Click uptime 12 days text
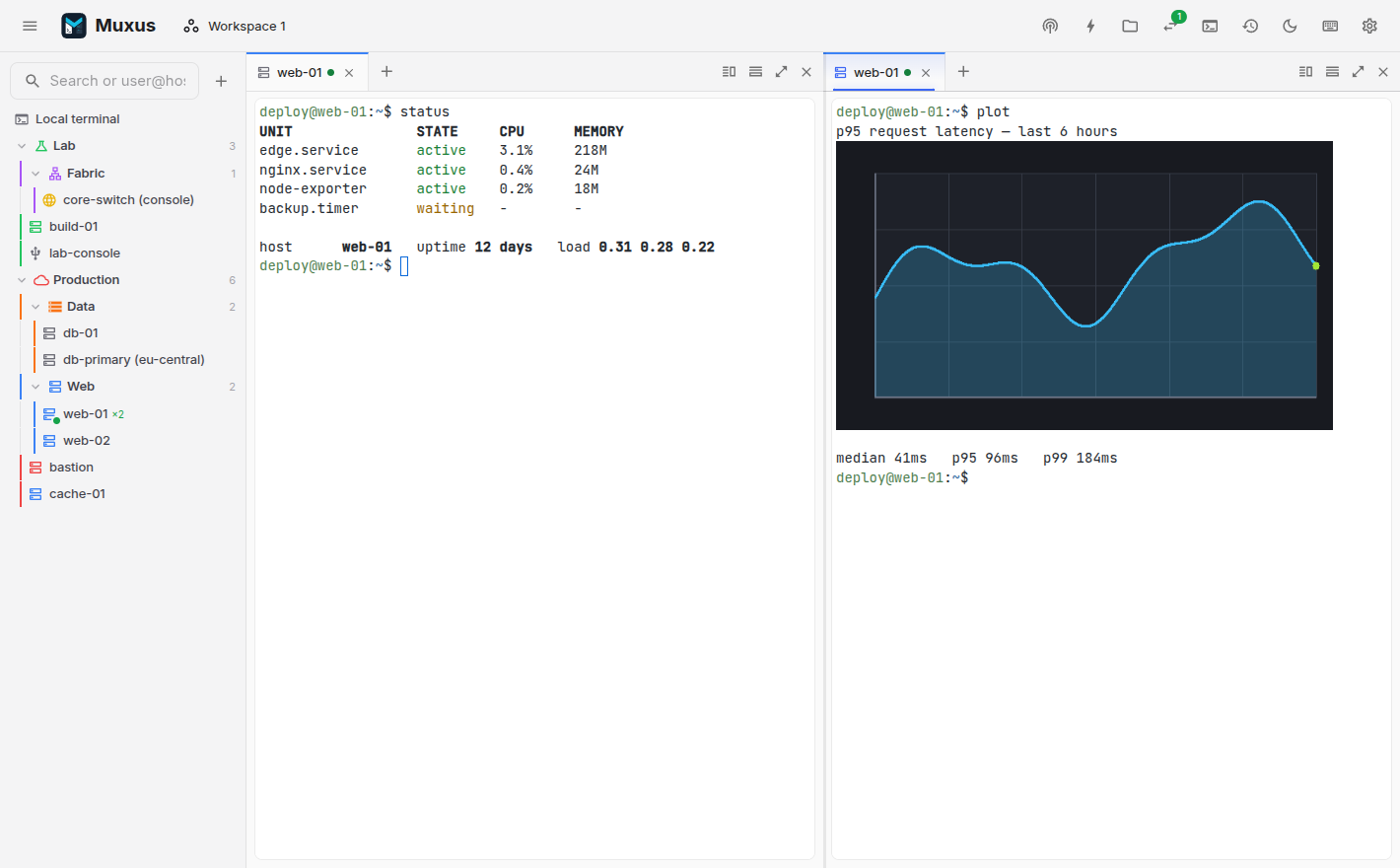Viewport: 1400px width, 868px height. (474, 247)
